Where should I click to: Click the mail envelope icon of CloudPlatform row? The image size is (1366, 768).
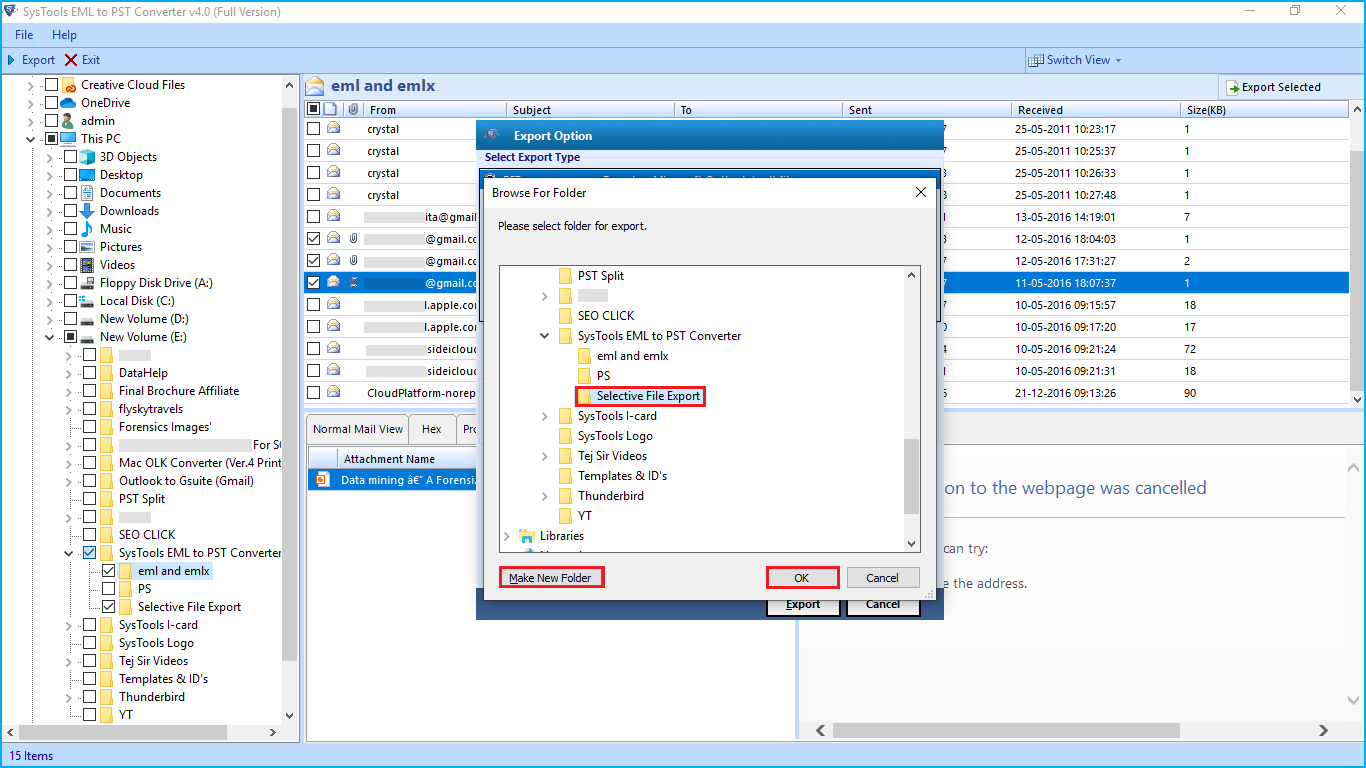[x=333, y=393]
